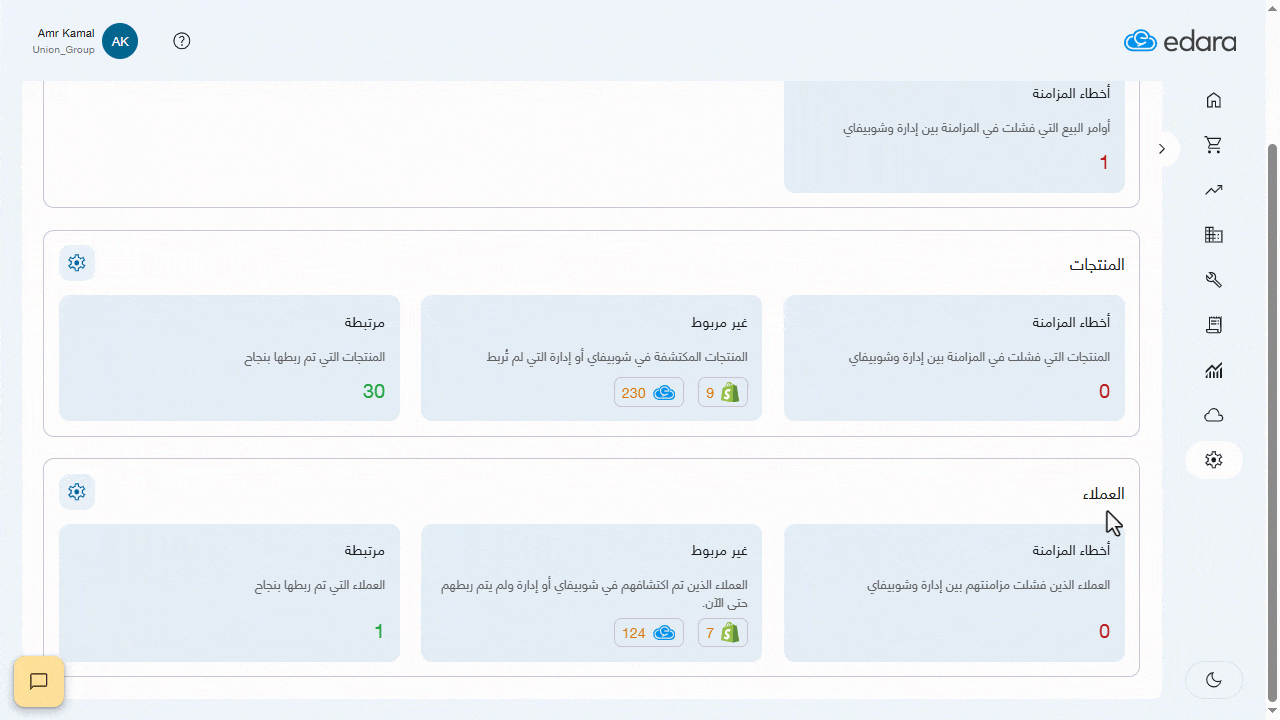Open the chat message widget

(39, 682)
